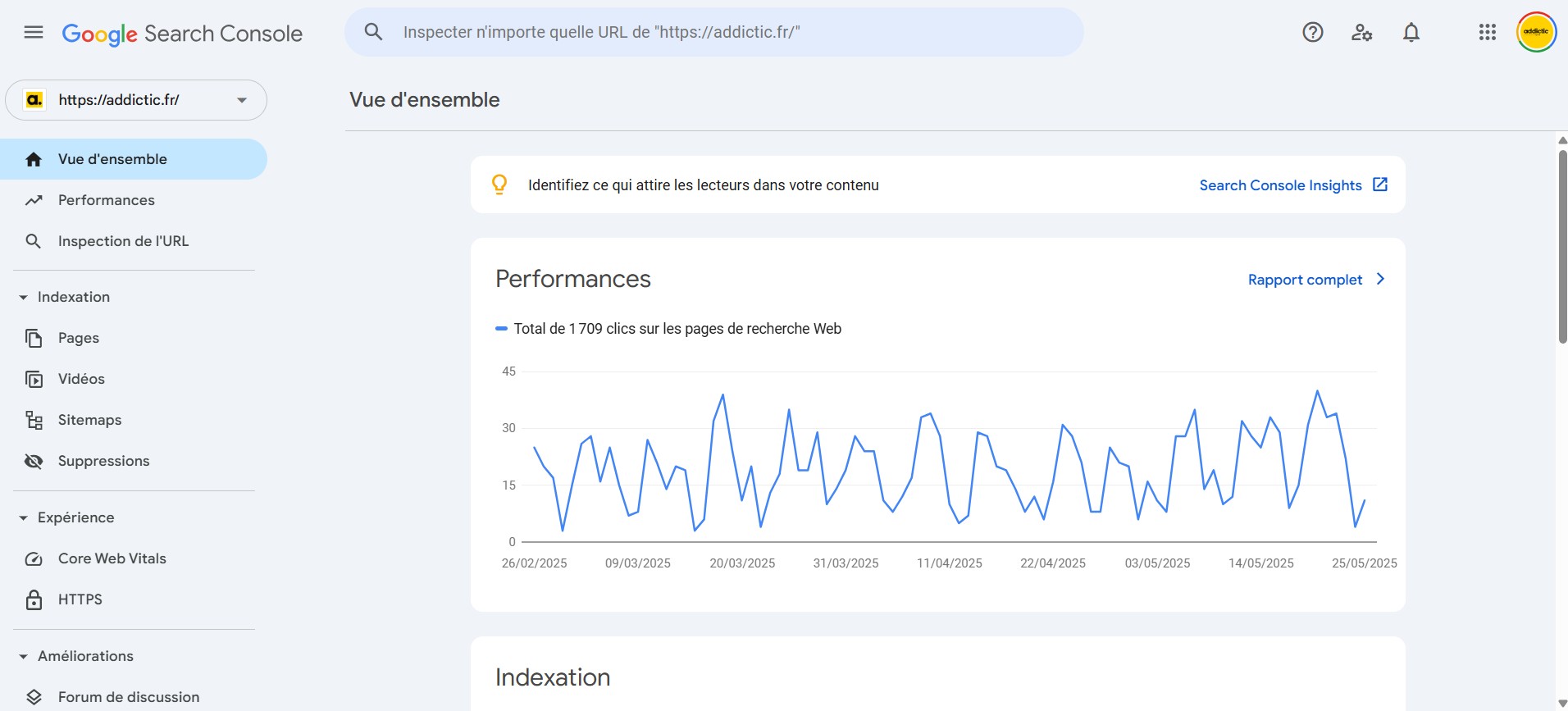Screen dimensions: 1568x711
Task: Click the Performances card heading
Action: (573, 279)
